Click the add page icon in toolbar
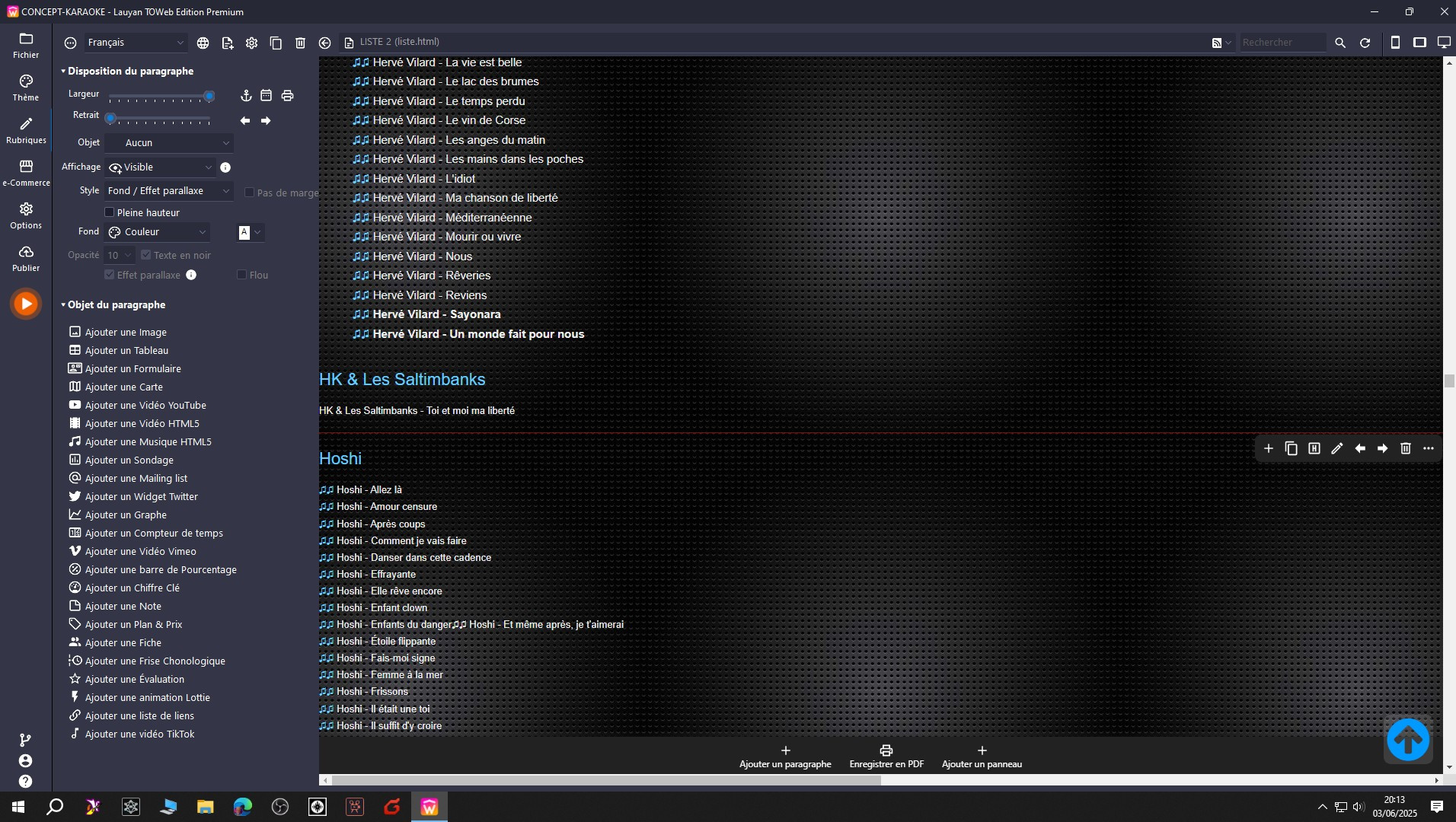The width and height of the screenshot is (1456, 822). (x=227, y=43)
